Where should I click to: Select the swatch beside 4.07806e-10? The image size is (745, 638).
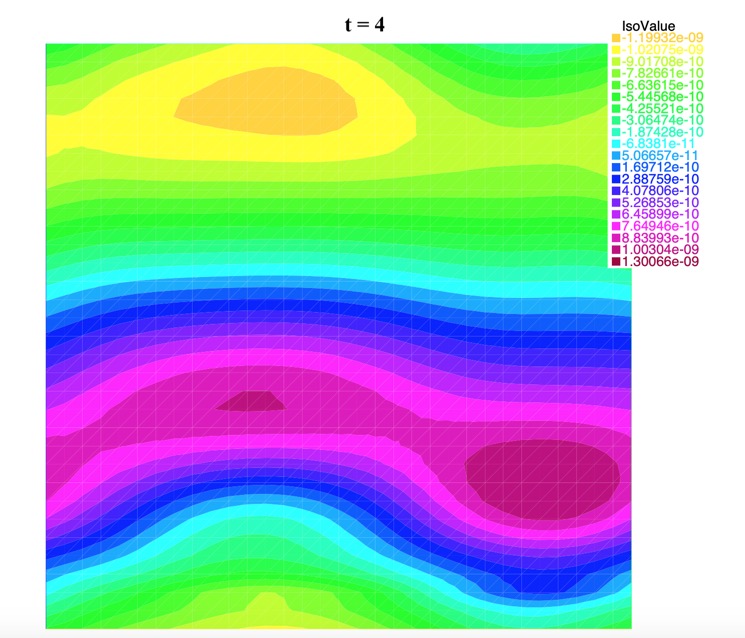[x=616, y=191]
